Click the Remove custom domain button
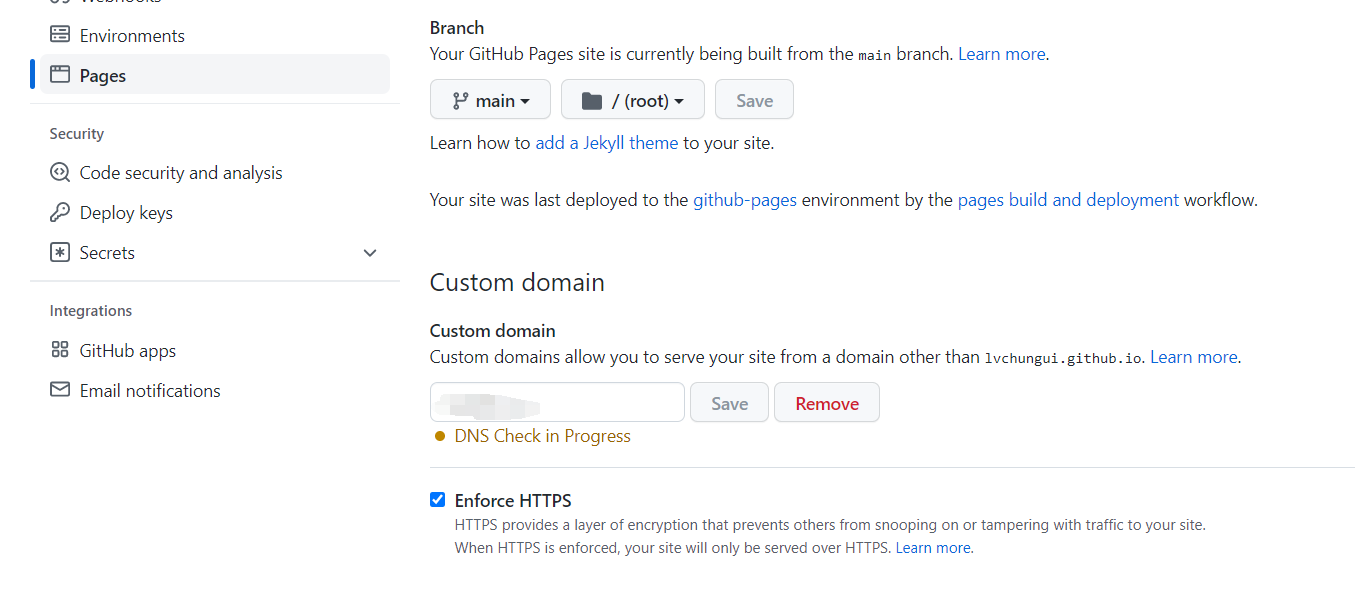This screenshot has height=593, width=1355. 827,403
